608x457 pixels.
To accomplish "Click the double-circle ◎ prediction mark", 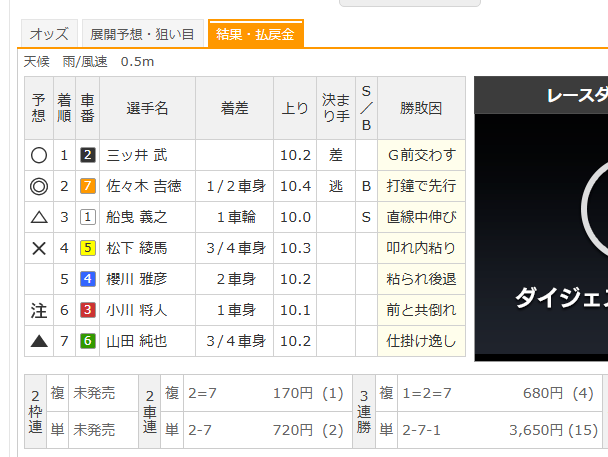I will (x=39, y=186).
